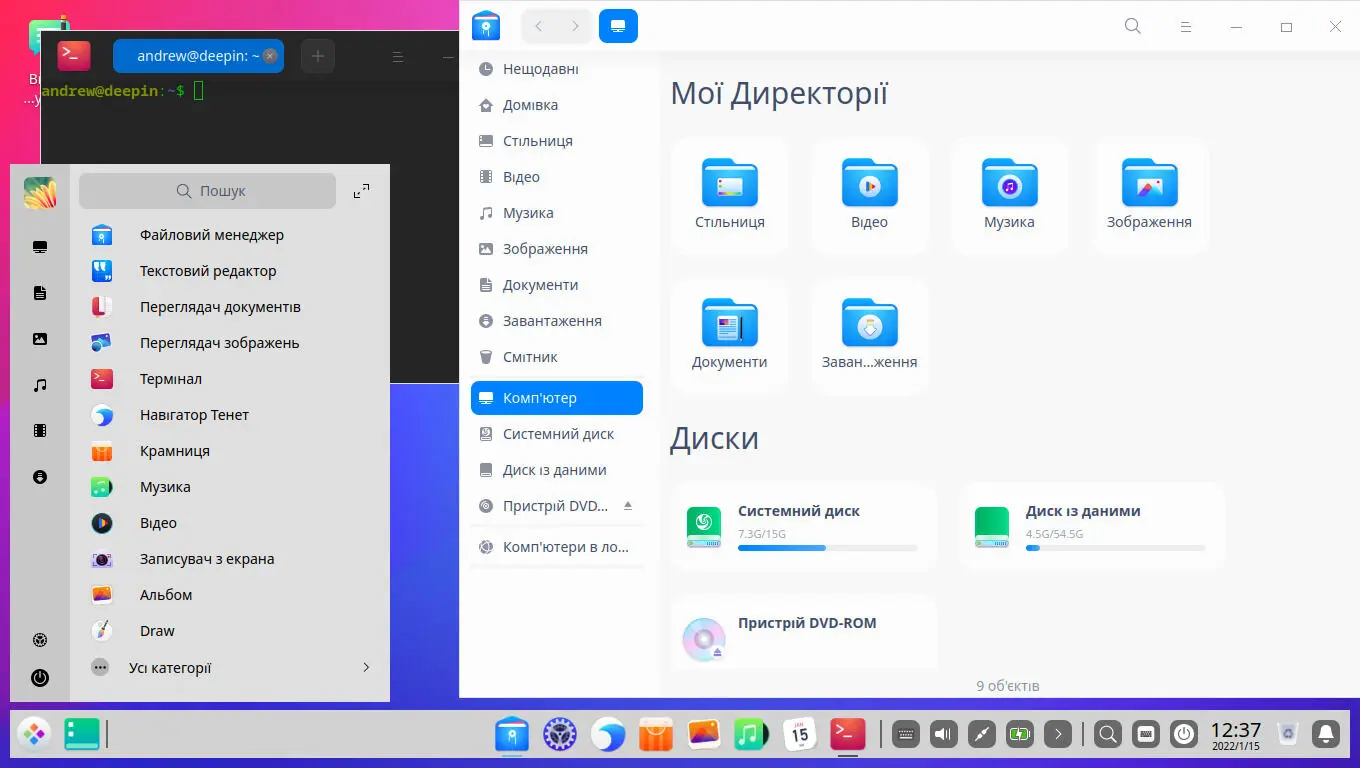Go forward in file manager navigation
This screenshot has height=768, width=1360.
tap(575, 26)
